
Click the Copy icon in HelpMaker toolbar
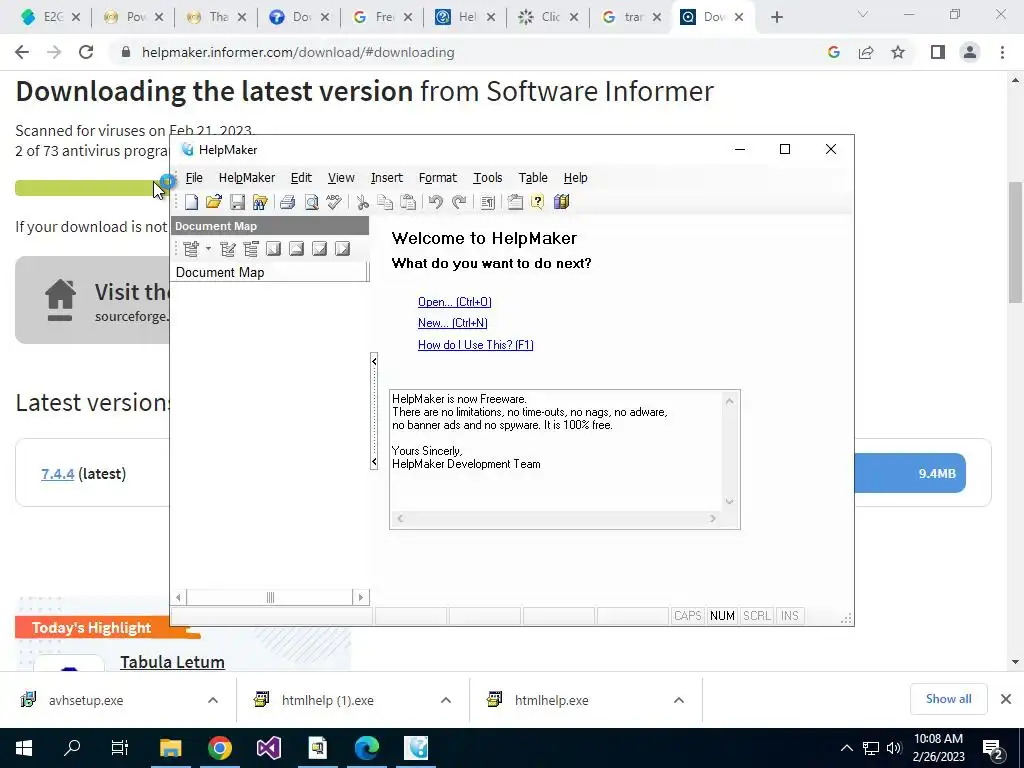(385, 202)
